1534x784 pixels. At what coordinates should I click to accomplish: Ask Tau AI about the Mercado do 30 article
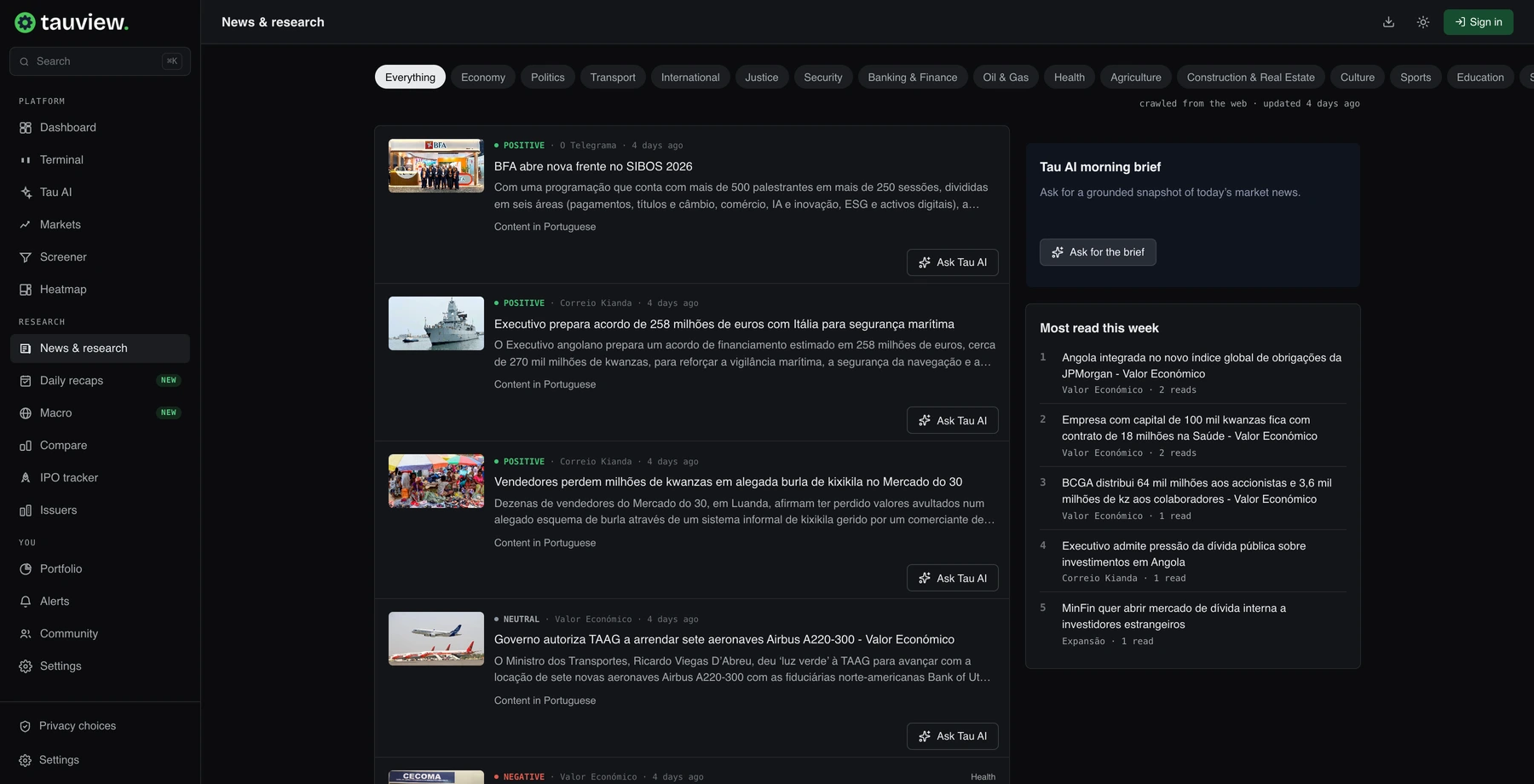point(952,578)
